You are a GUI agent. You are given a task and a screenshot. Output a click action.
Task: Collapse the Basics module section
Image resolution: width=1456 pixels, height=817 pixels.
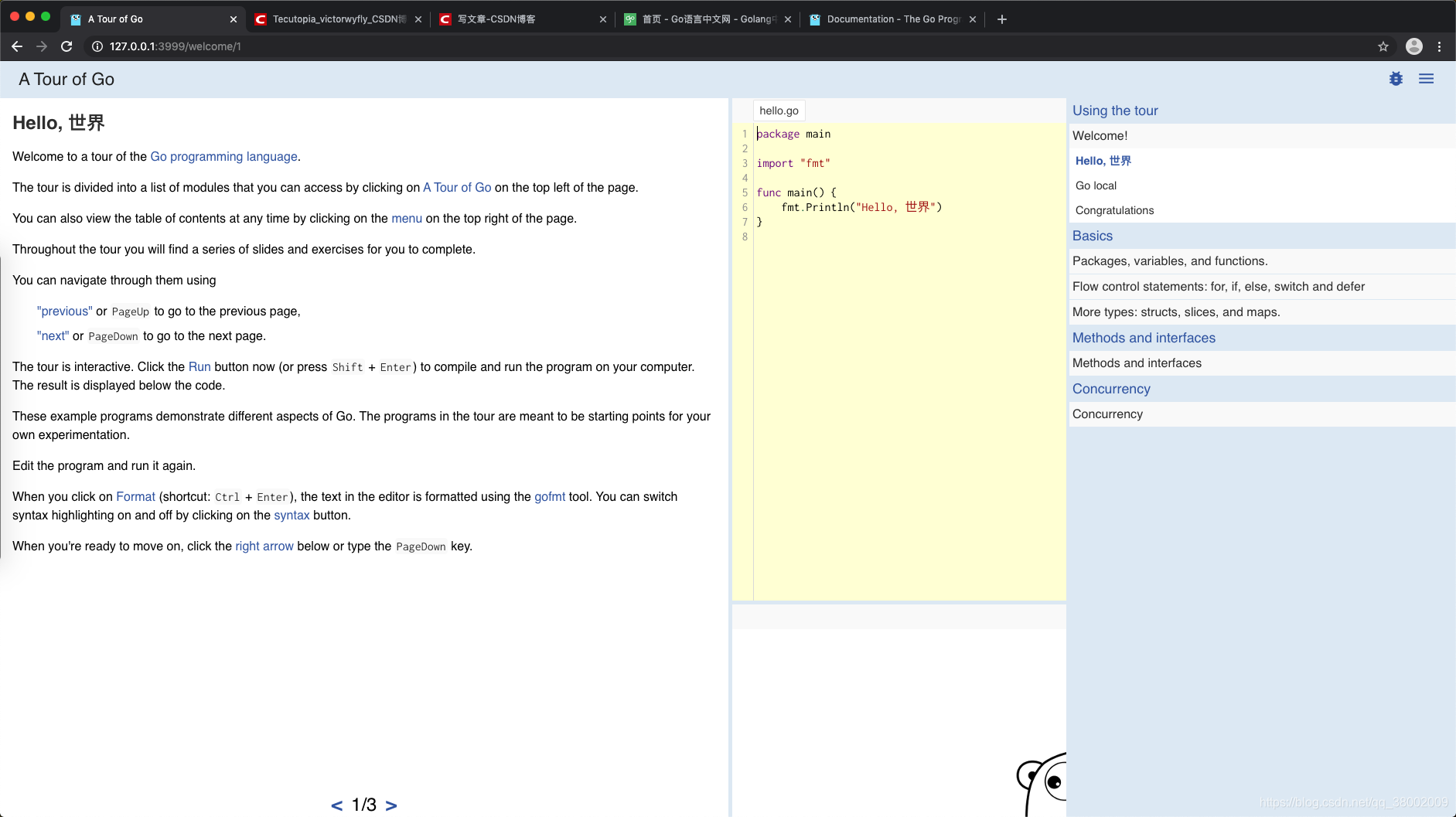1092,236
